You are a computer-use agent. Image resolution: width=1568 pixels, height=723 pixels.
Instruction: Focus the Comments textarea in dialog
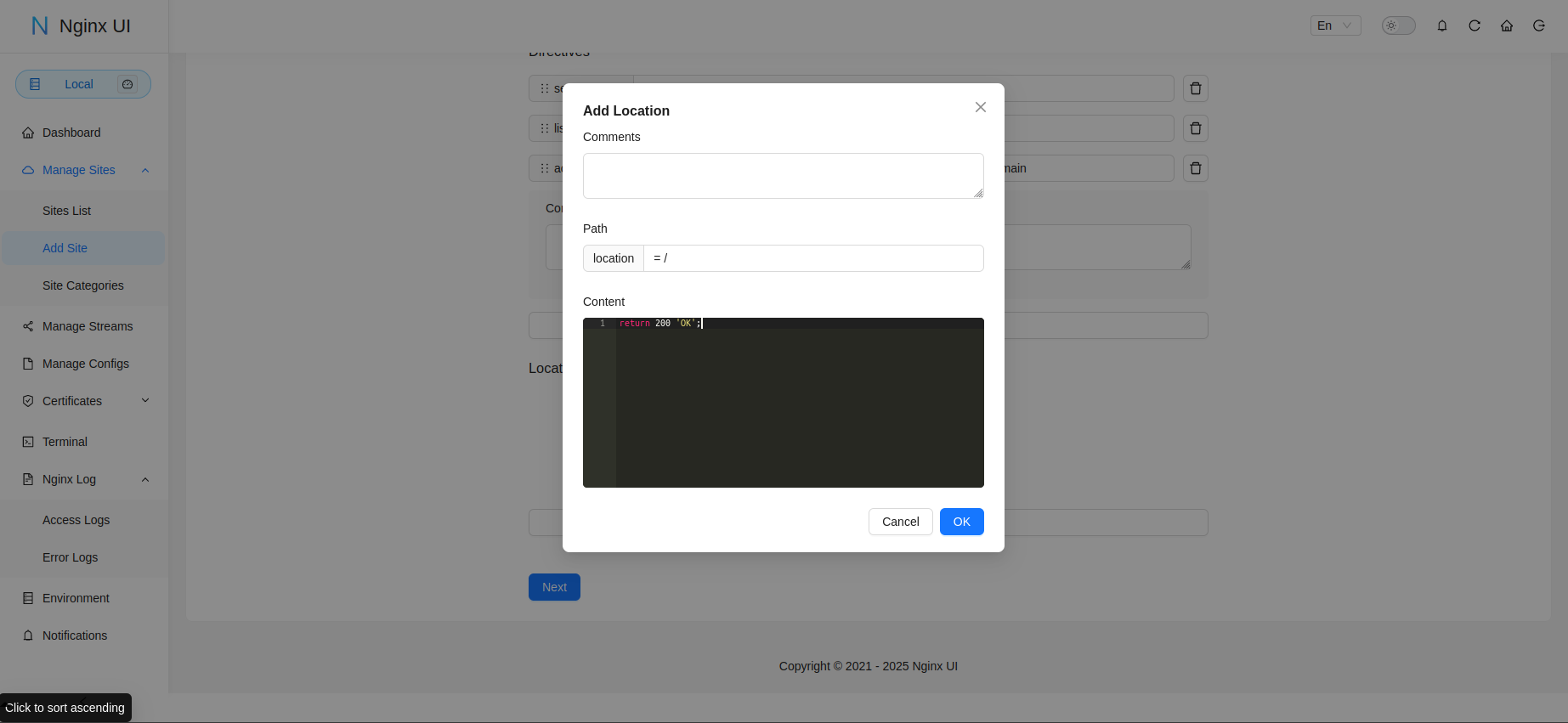(x=784, y=176)
